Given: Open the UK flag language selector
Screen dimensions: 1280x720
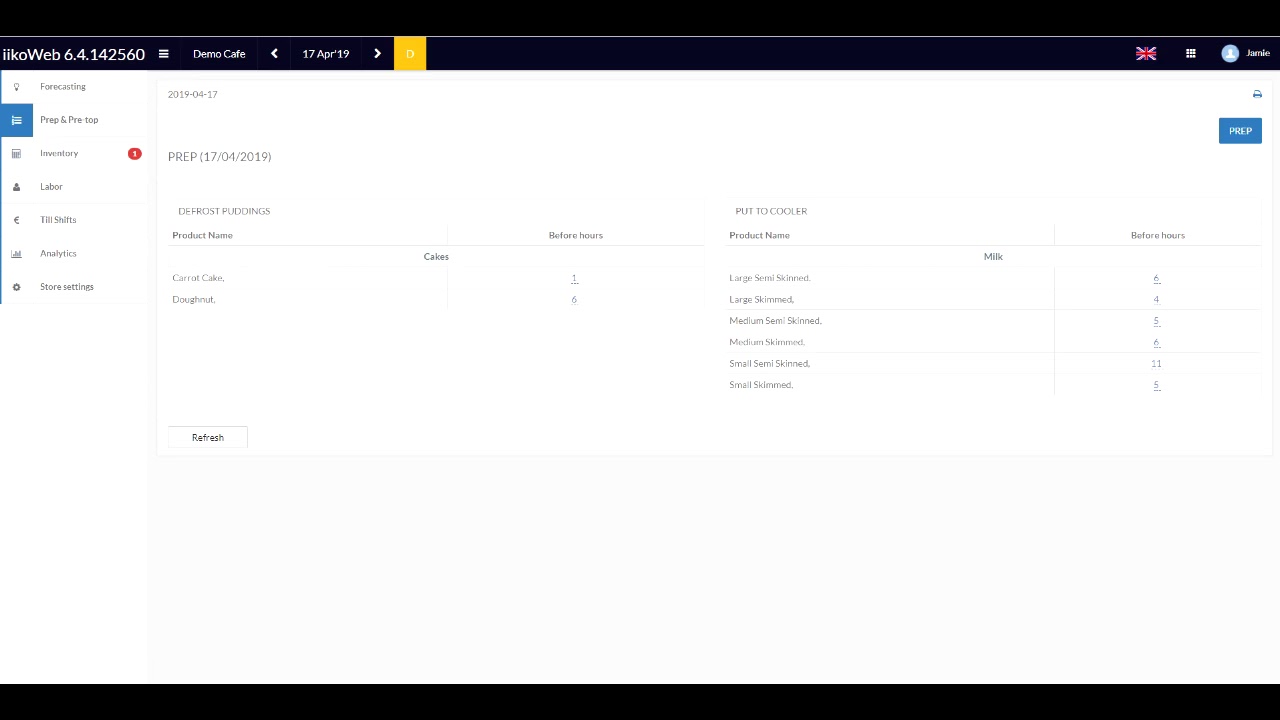Looking at the screenshot, I should 1146,54.
